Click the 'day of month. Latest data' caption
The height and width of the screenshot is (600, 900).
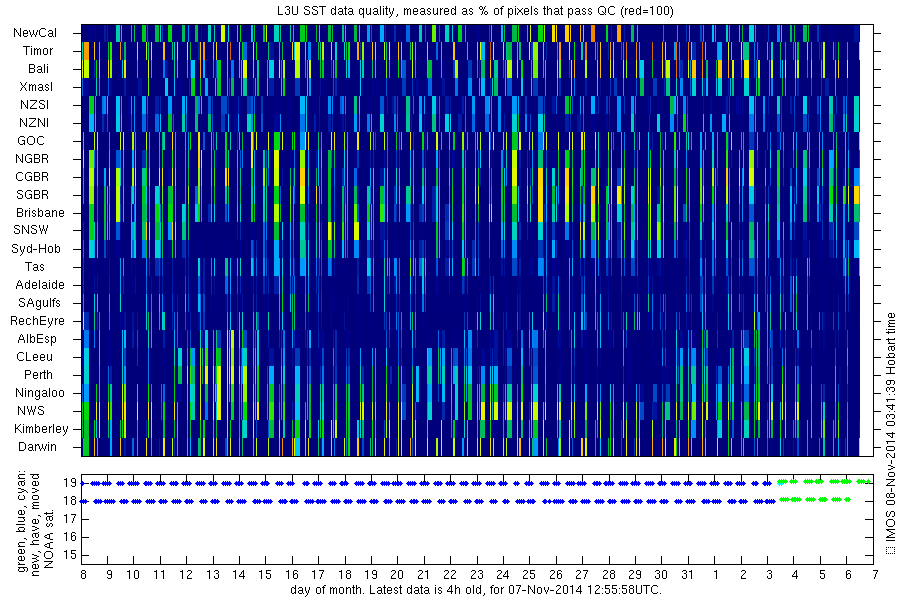tap(476, 590)
